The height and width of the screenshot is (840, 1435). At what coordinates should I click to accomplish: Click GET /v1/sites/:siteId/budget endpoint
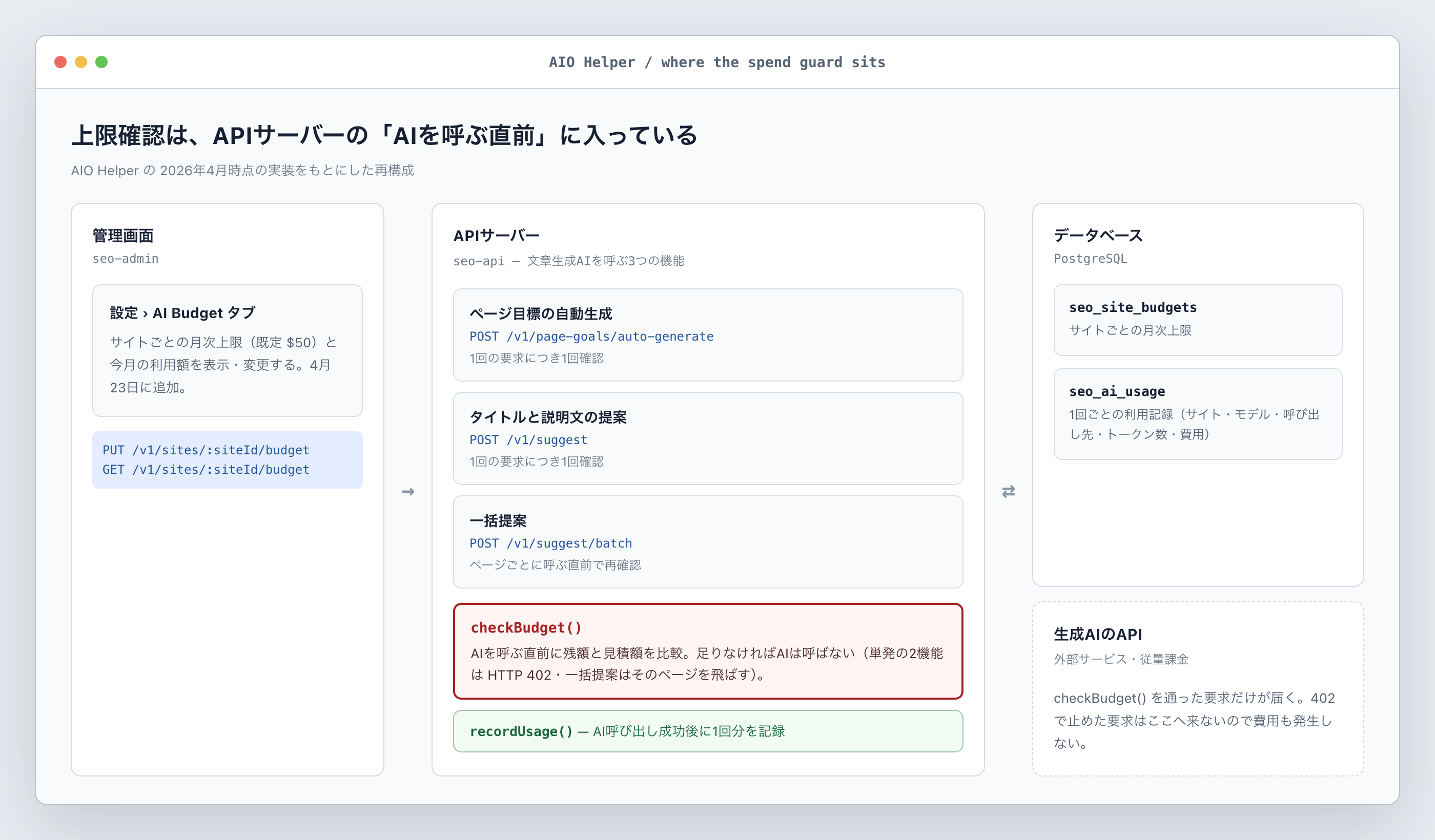coord(206,470)
